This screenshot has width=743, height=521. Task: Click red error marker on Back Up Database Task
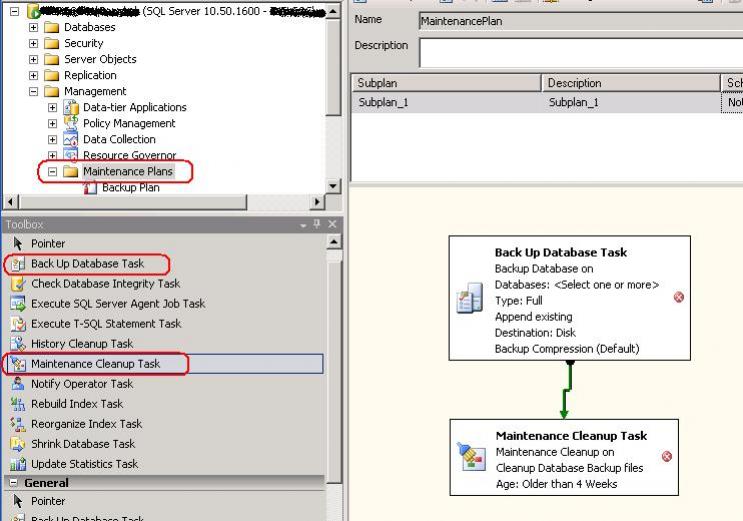[679, 297]
